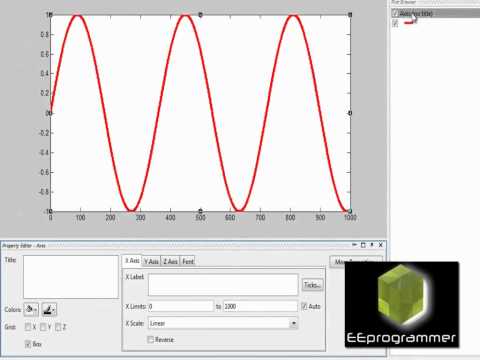Uncheck the Auto X limits checkbox

pos(304,306)
